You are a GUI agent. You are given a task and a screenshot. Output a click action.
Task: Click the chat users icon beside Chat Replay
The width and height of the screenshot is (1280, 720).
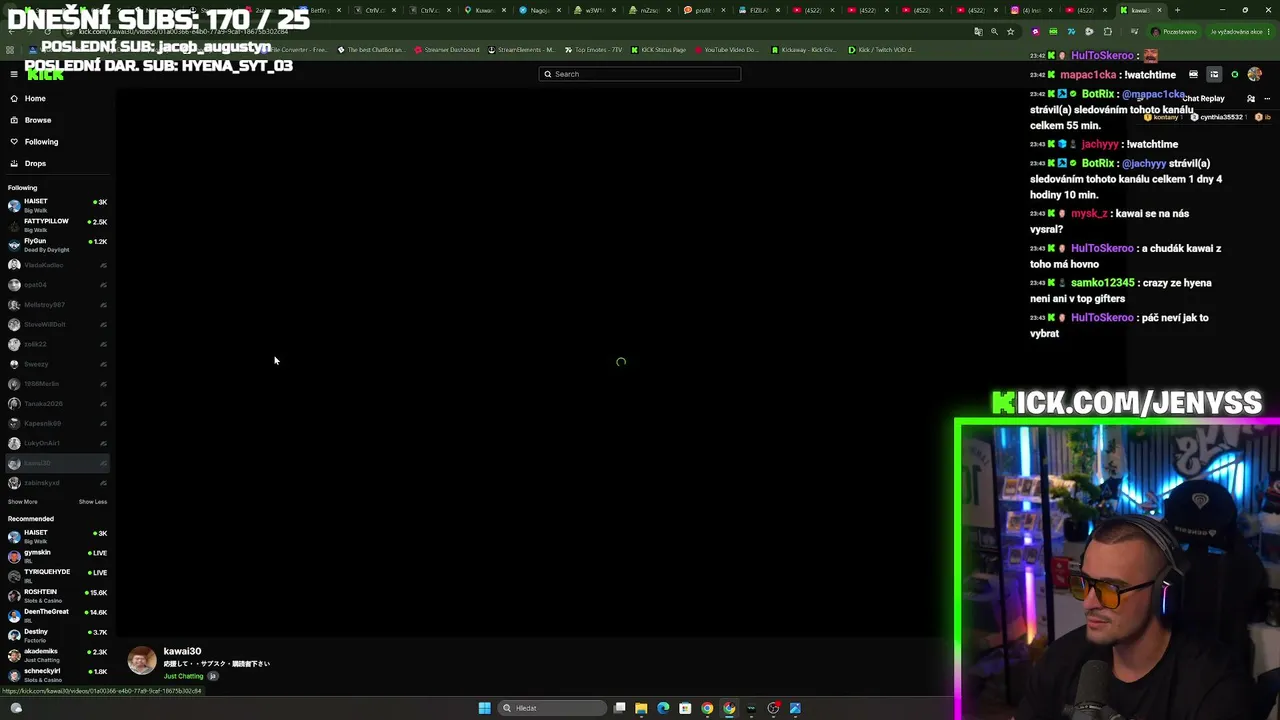1250,99
